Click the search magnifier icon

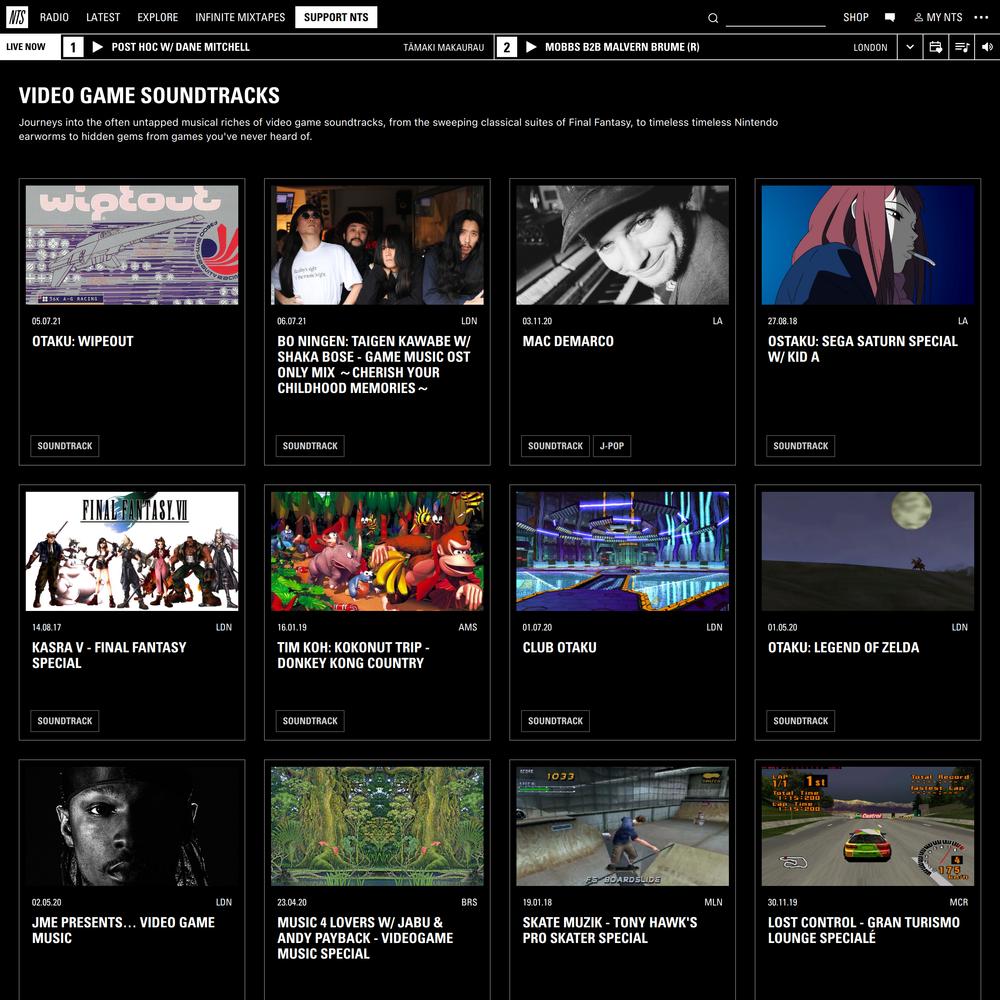(713, 18)
